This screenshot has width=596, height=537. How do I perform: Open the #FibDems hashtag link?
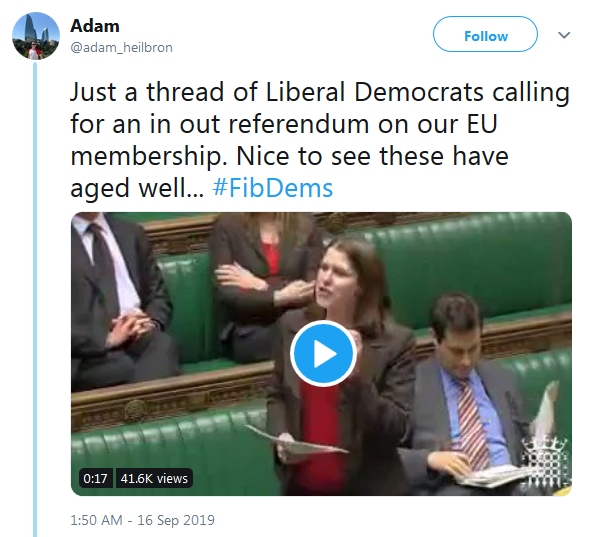click(x=273, y=188)
